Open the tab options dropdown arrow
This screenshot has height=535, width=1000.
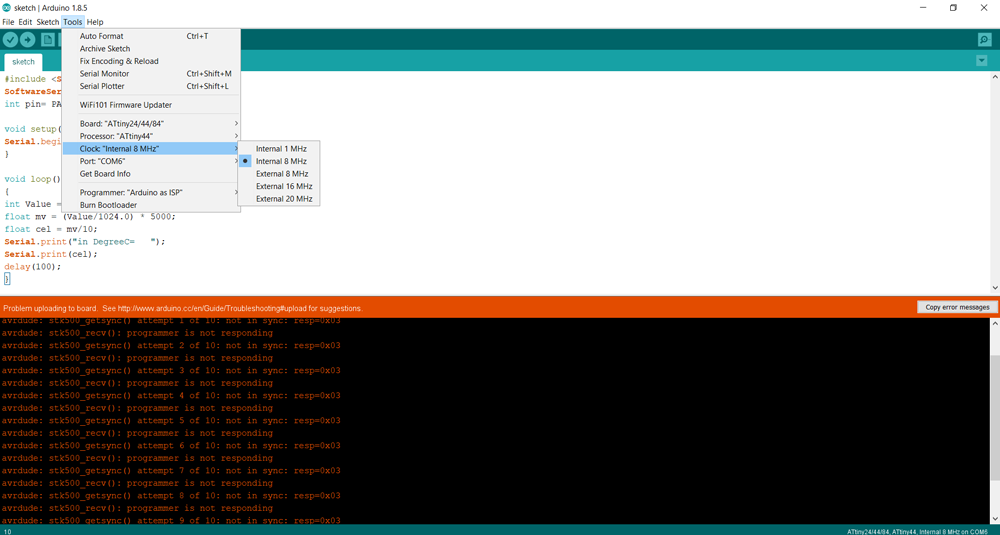982,61
